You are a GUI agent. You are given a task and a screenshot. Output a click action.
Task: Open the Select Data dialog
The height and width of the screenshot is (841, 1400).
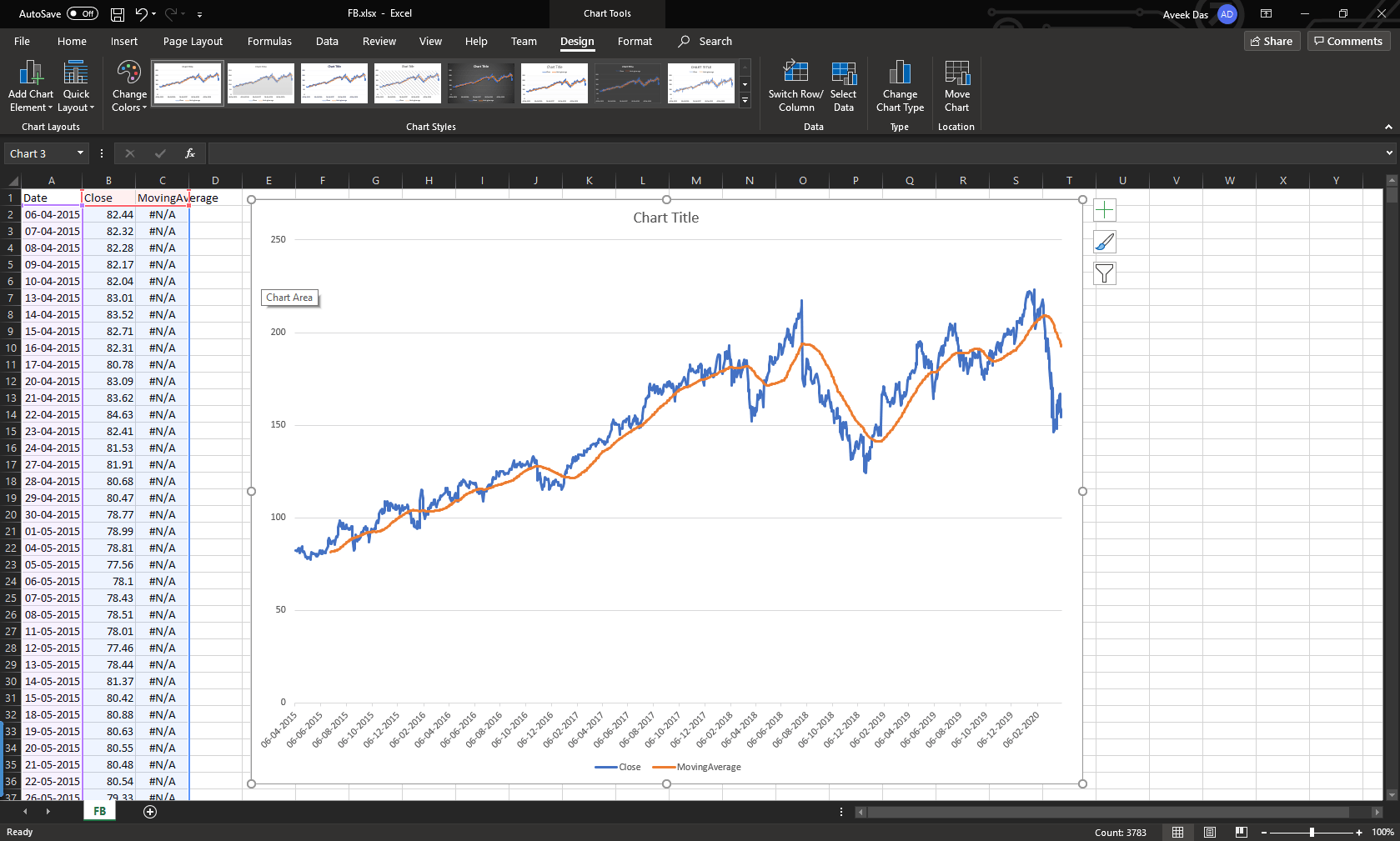point(843,86)
